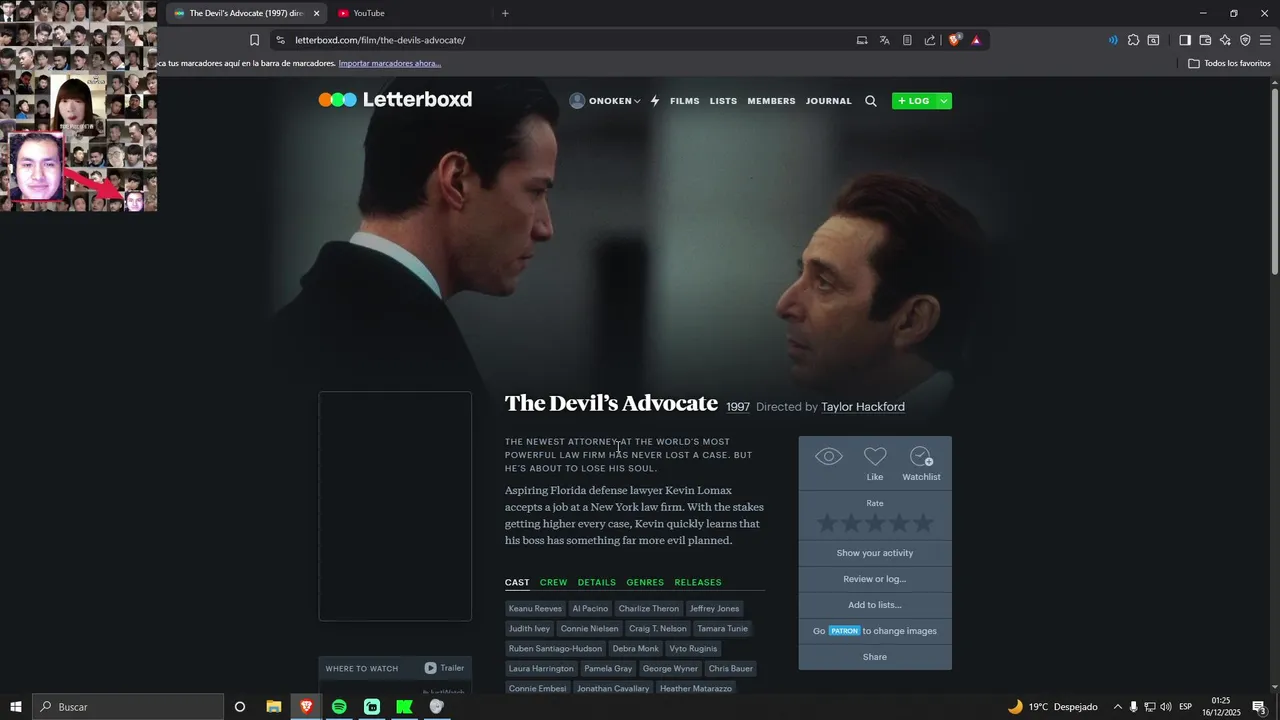This screenshot has width=1280, height=720.
Task: Switch to the CREW tab
Action: pos(553,582)
